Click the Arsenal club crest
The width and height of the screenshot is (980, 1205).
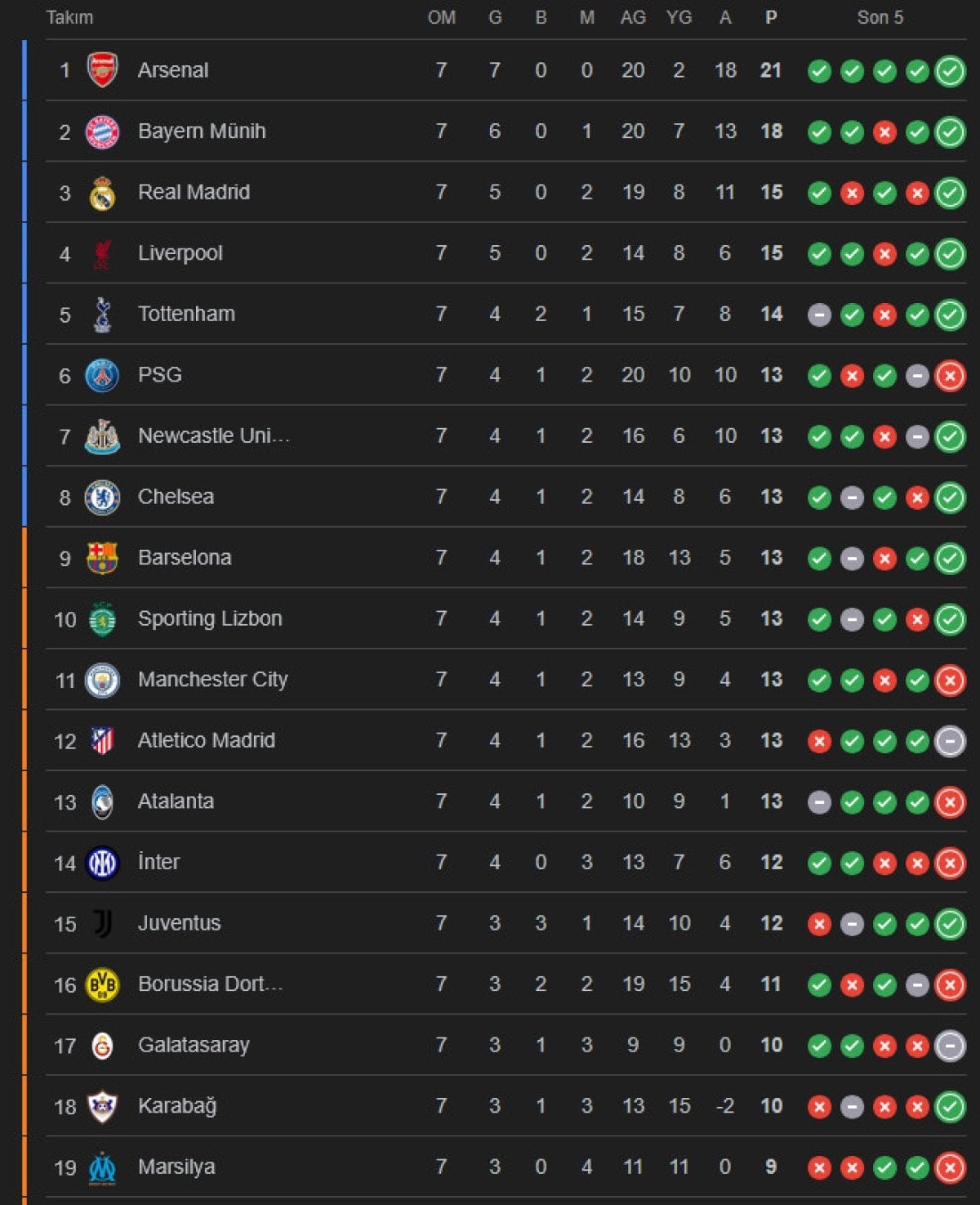click(102, 70)
